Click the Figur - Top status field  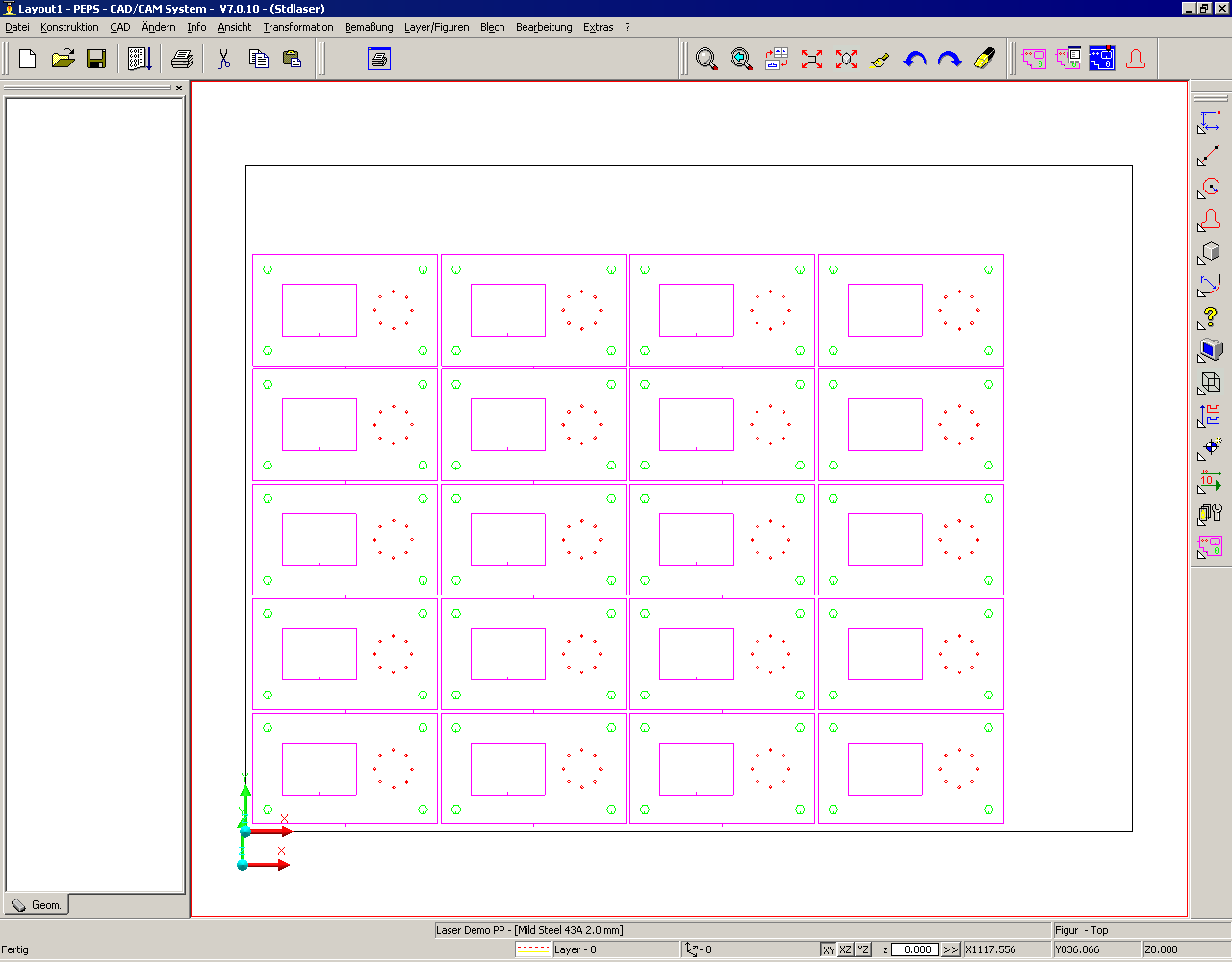click(x=1141, y=930)
